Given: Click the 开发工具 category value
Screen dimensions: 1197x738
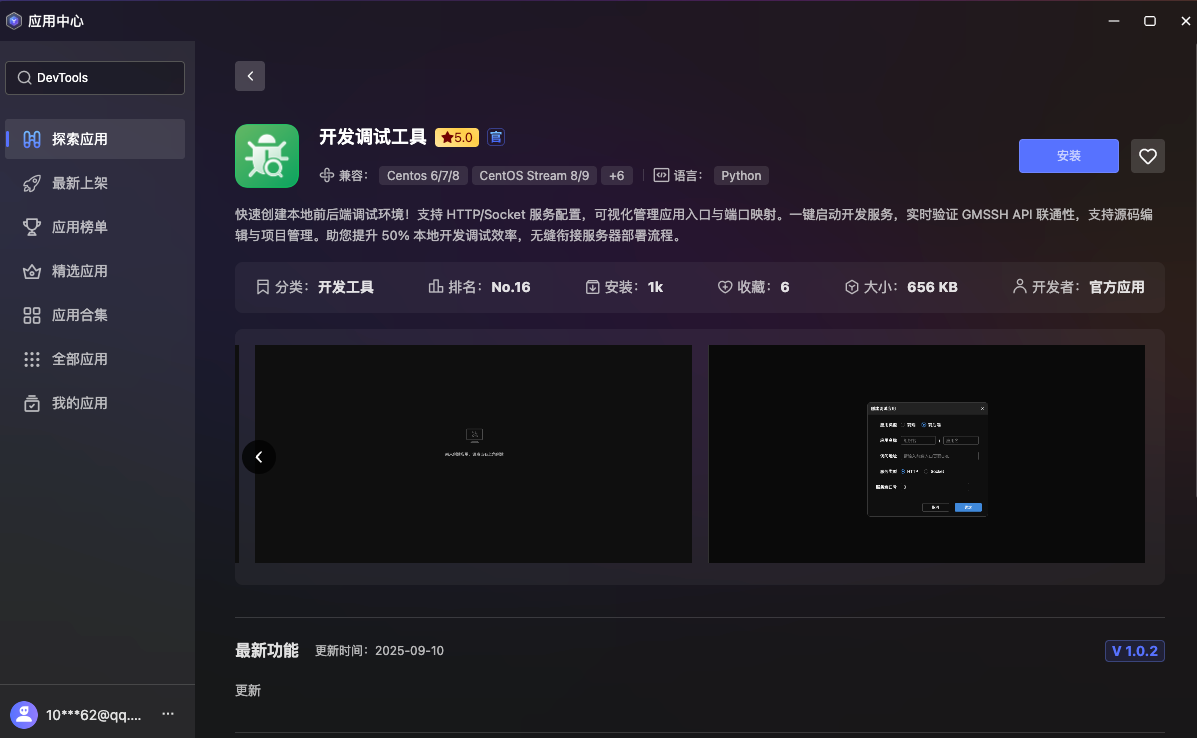Looking at the screenshot, I should 346,287.
